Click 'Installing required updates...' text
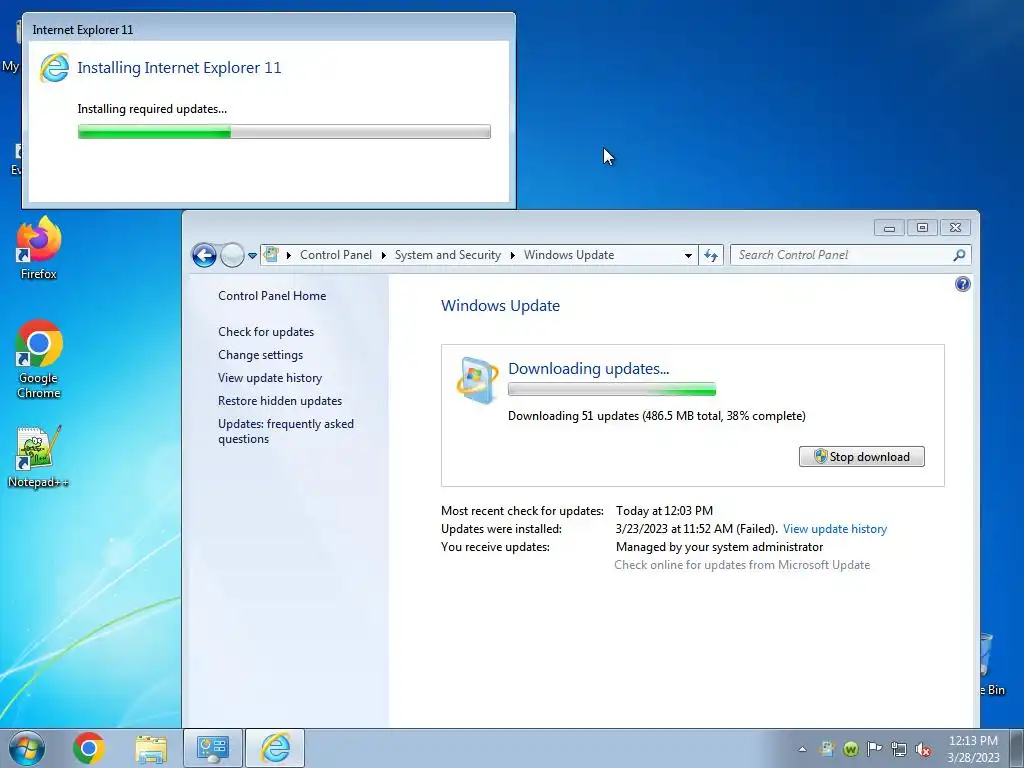The image size is (1024, 768). pyautogui.click(x=152, y=109)
